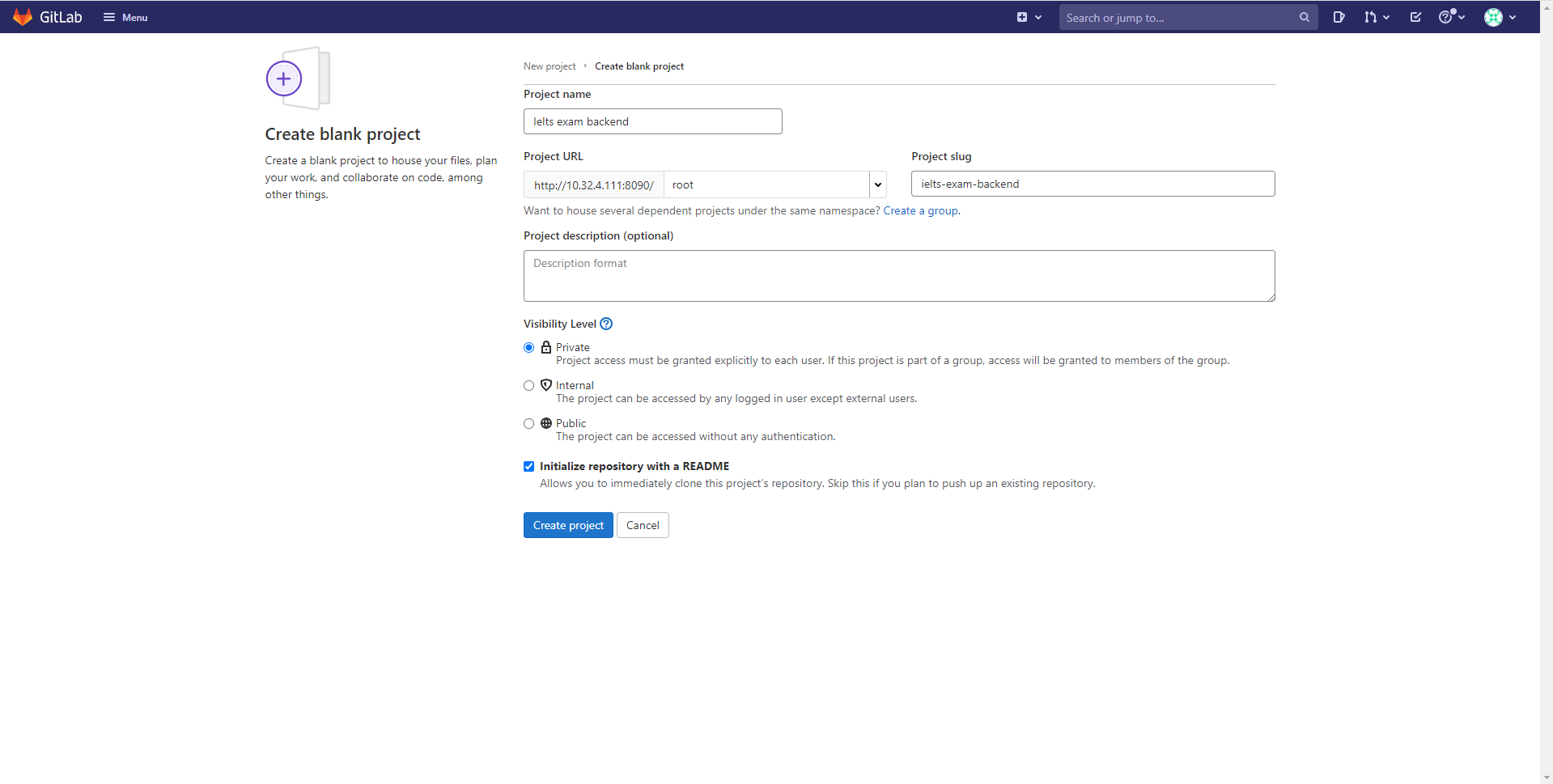Select the Private visibility radio button

pos(529,348)
